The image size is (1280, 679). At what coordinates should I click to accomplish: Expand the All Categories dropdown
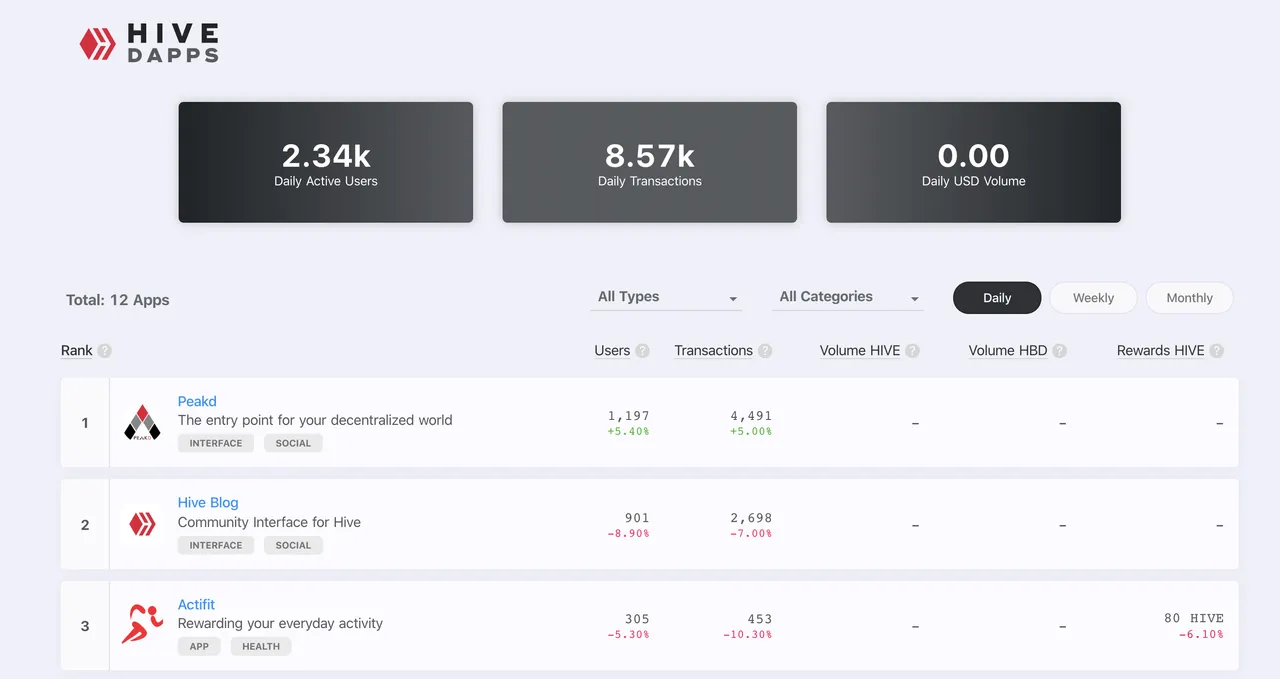(848, 297)
